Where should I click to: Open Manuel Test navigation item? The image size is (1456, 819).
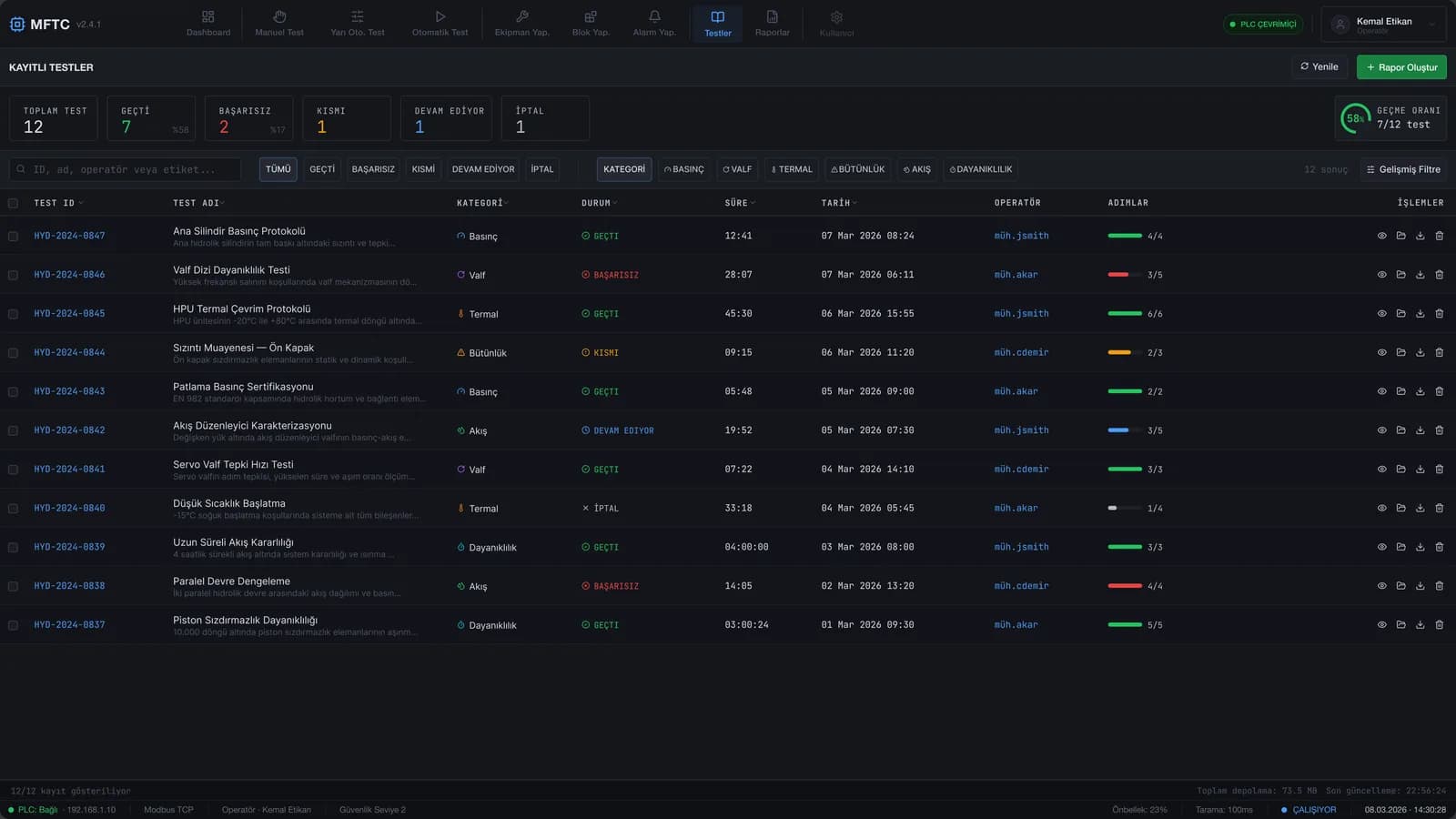(279, 24)
